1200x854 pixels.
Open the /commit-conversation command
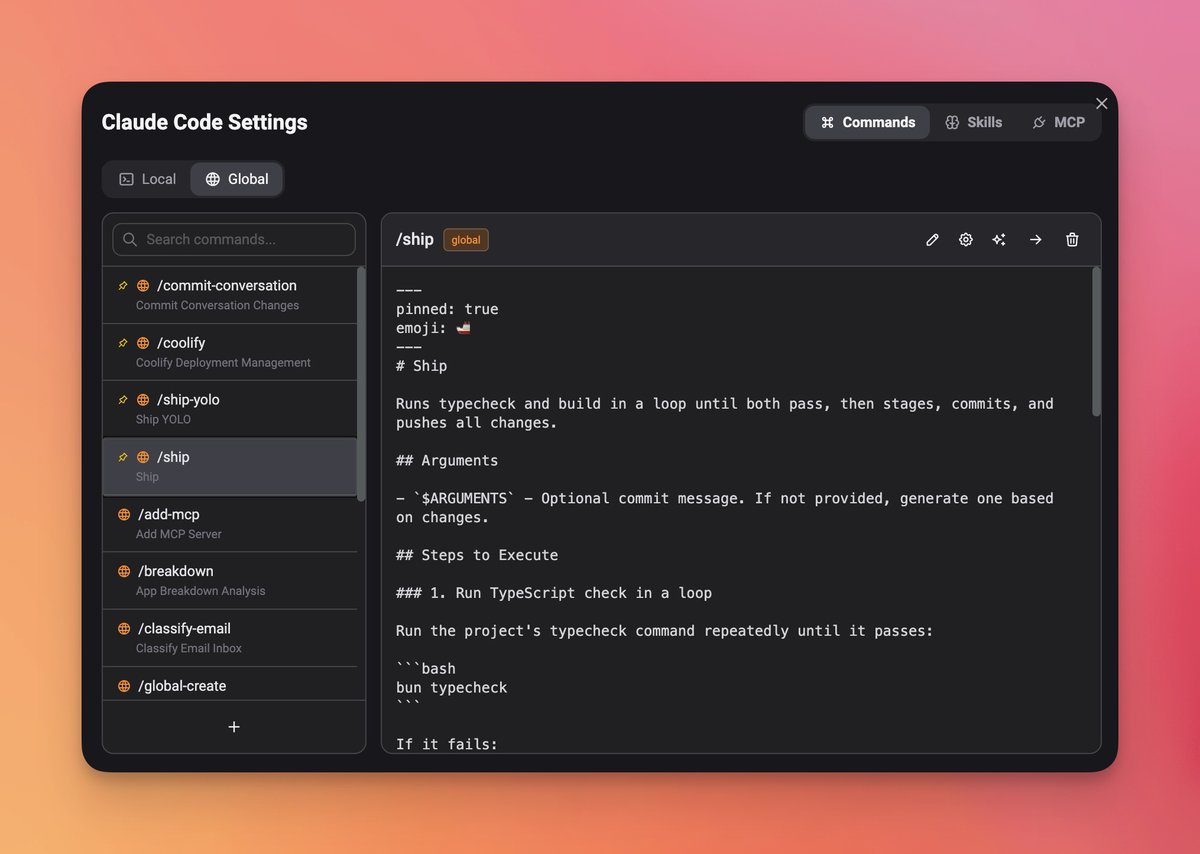230,295
